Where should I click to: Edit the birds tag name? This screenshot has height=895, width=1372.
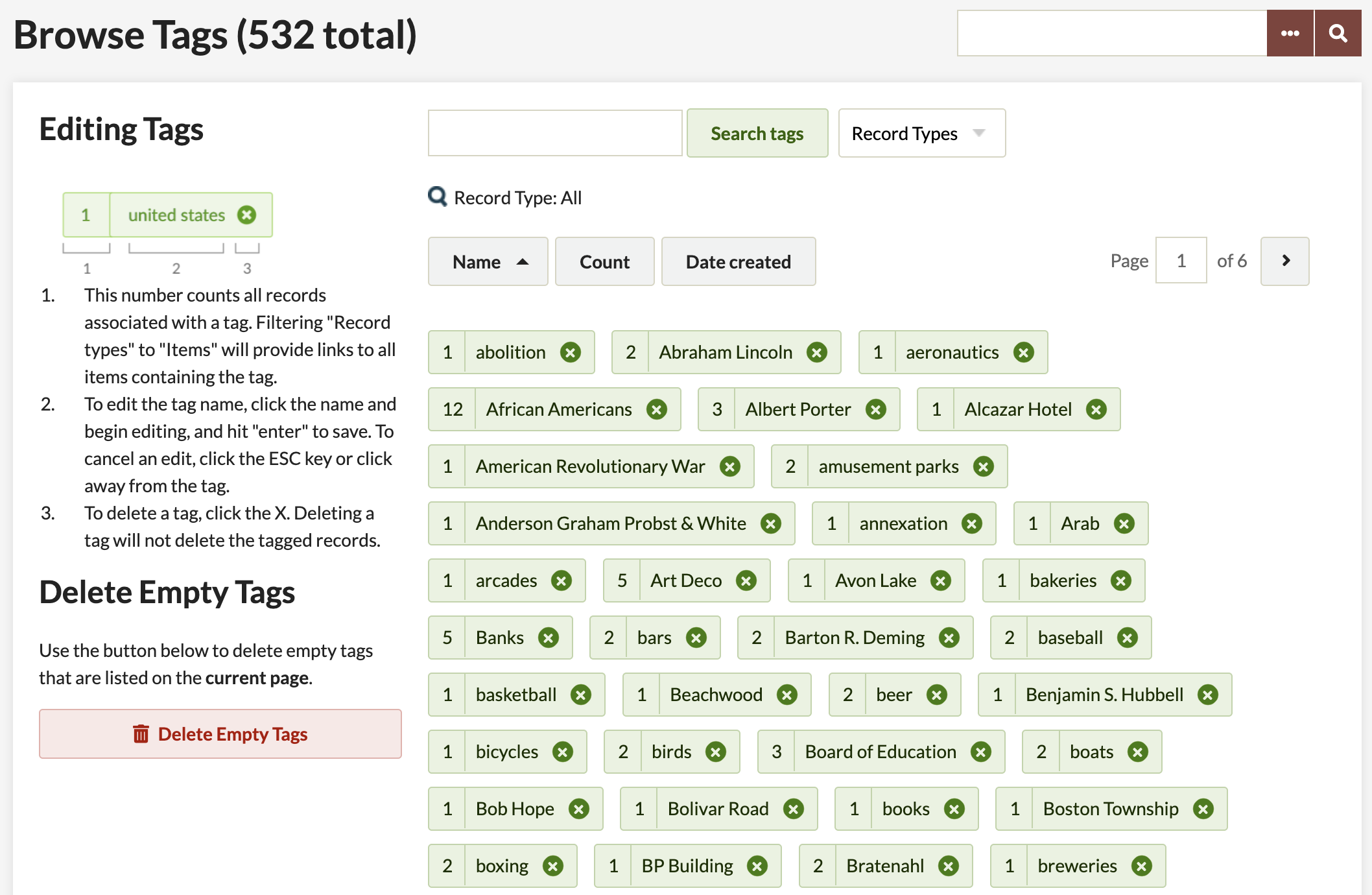pos(672,752)
